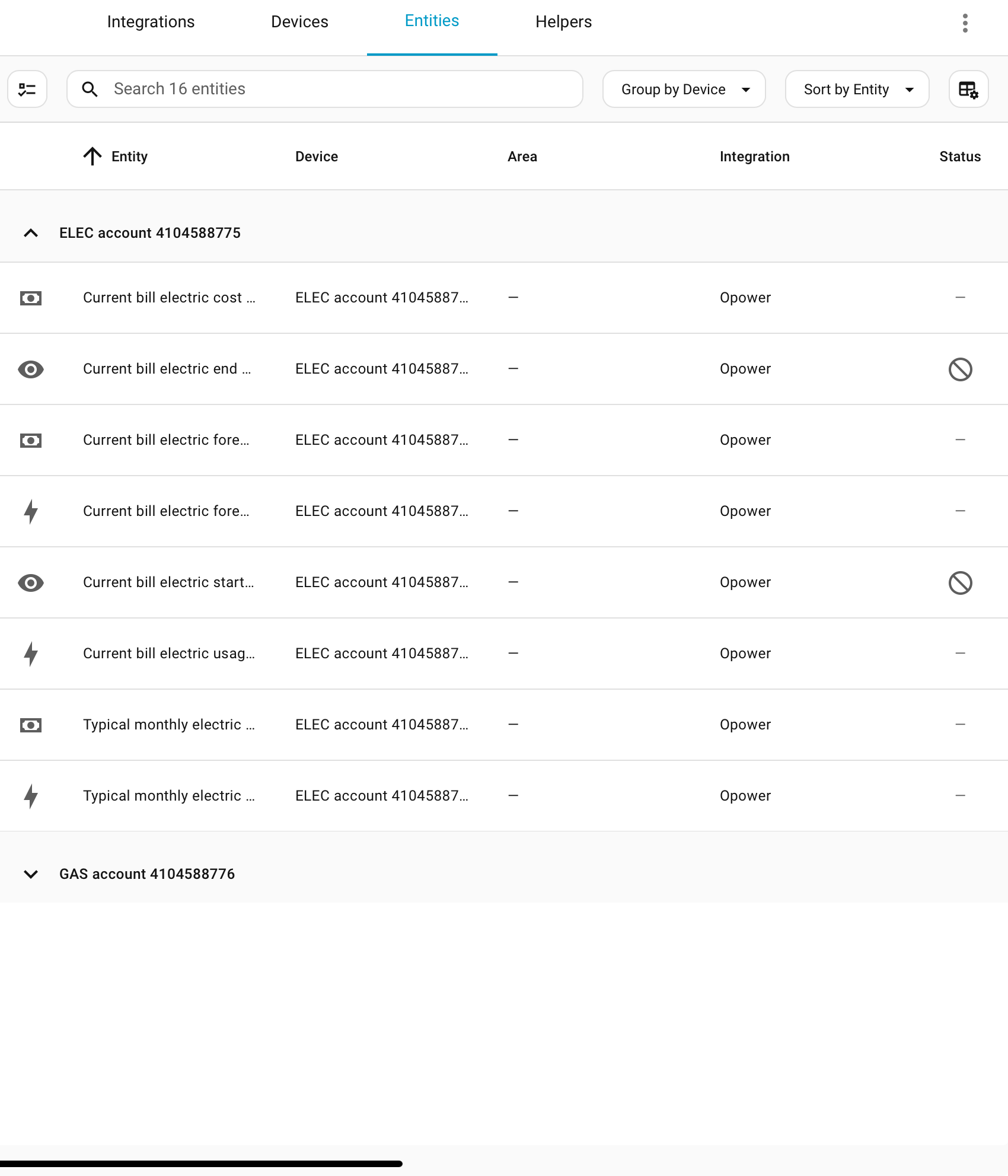Sort by the Entity column header
This screenshot has width=1008, height=1176.
coord(129,157)
